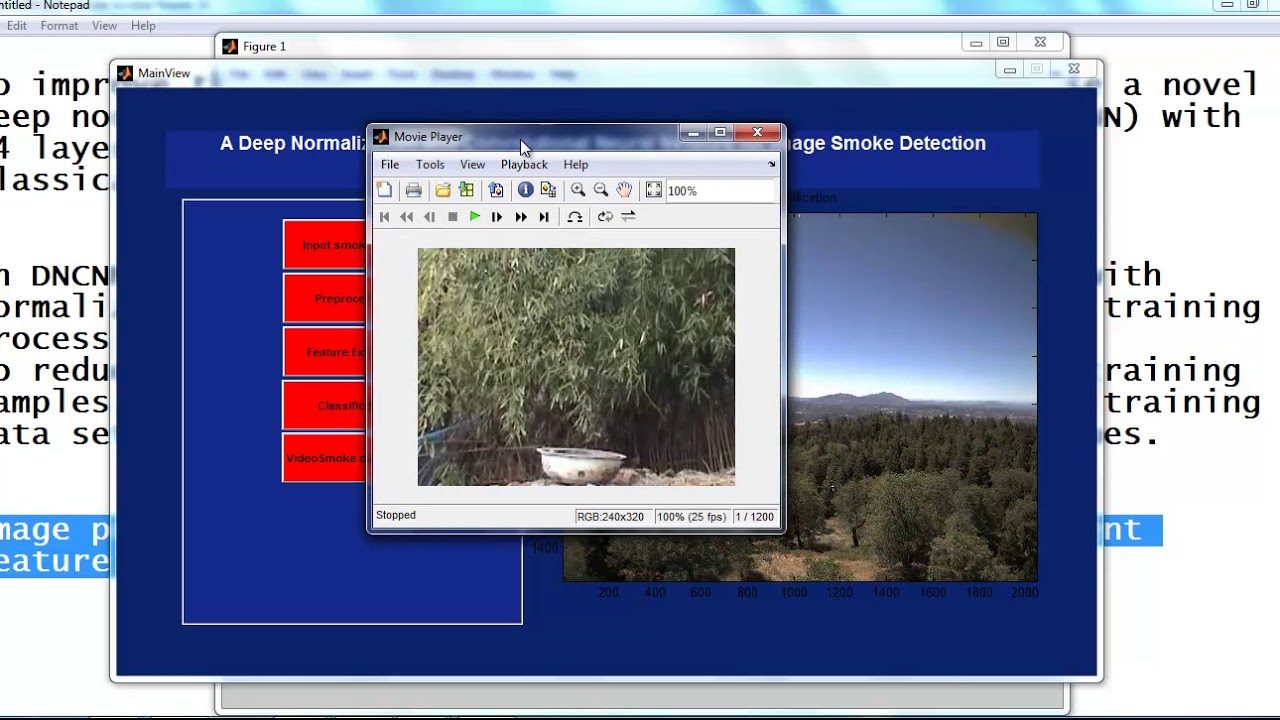Toggle forward/backward playback direction icon
This screenshot has height=720, width=1280.
coord(628,217)
